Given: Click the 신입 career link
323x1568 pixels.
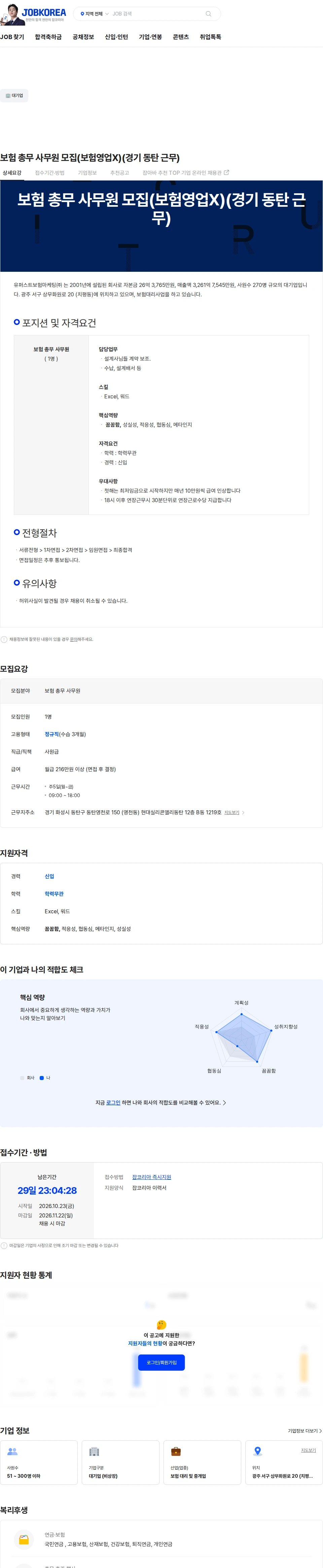Looking at the screenshot, I should tap(49, 876).
